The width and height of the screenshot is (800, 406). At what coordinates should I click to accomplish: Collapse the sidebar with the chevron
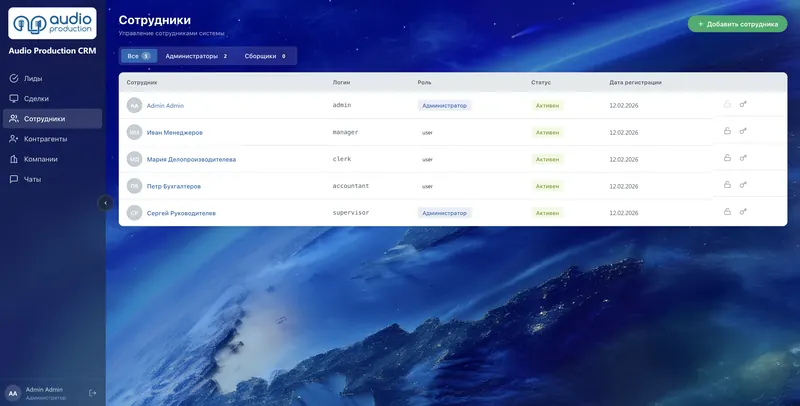coord(106,203)
